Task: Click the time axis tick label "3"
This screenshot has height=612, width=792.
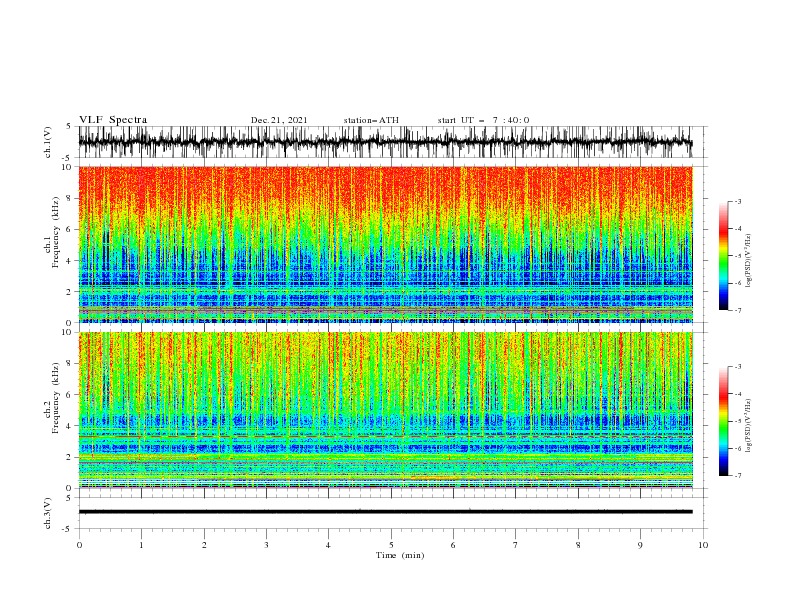Action: point(266,545)
